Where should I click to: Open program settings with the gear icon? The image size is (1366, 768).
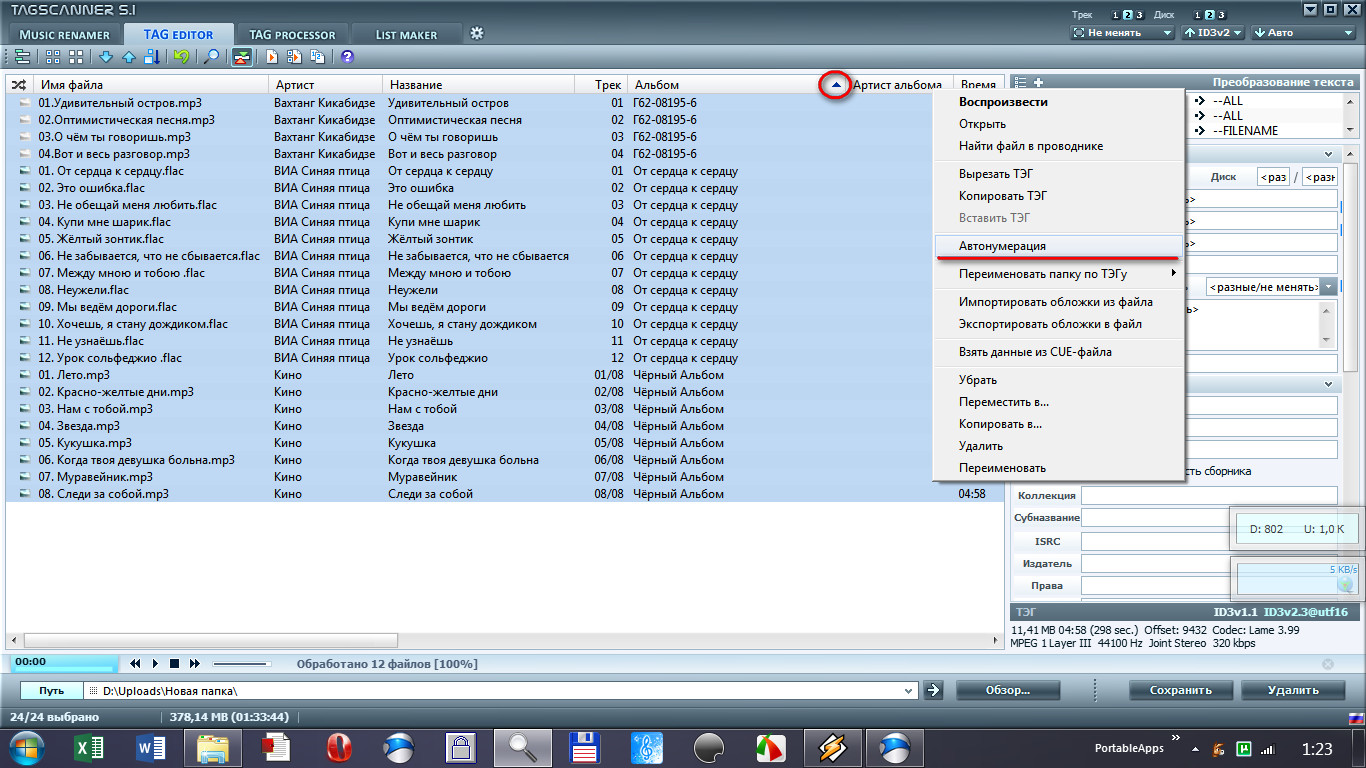tap(477, 33)
